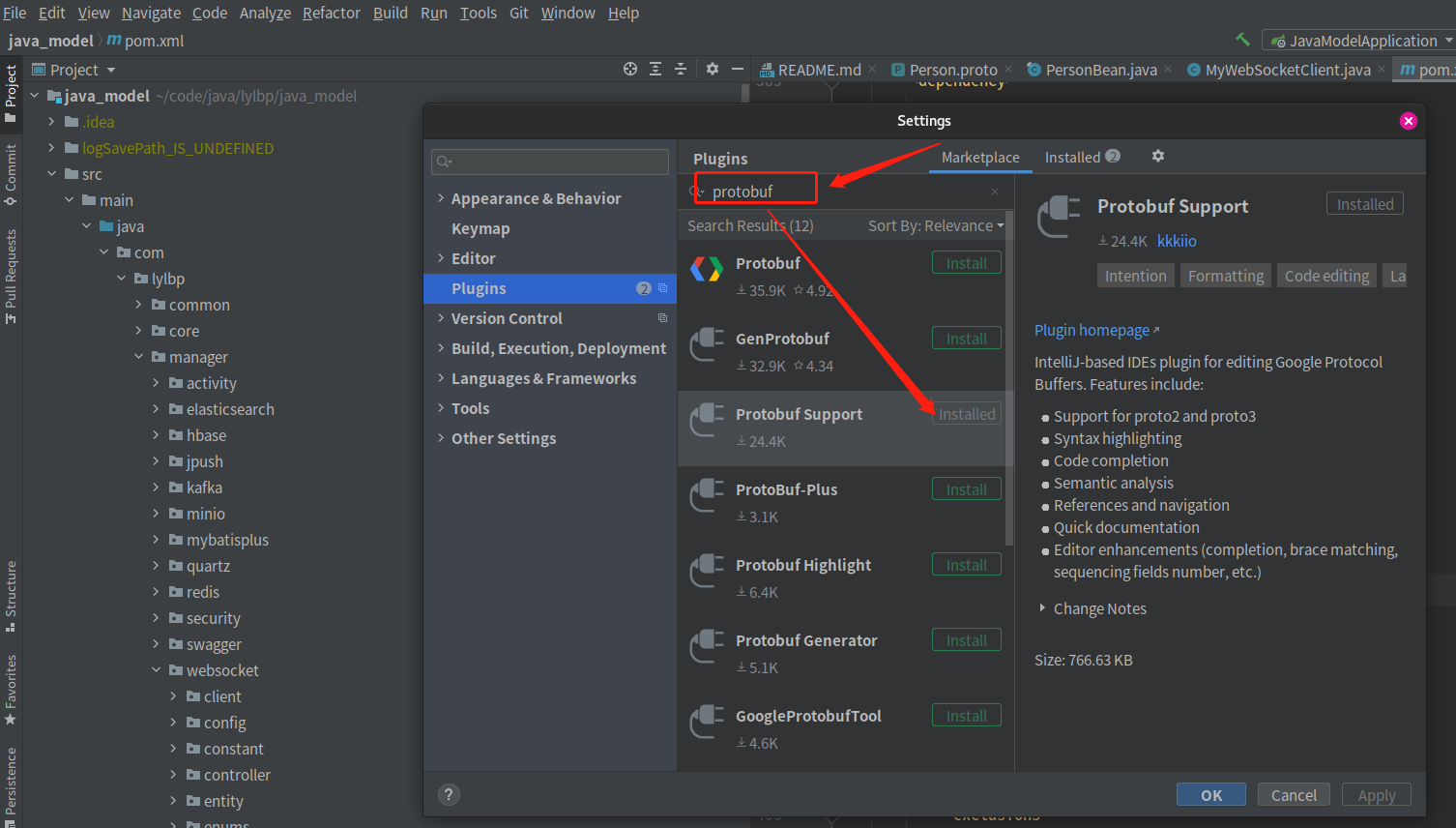
Task: Expand the Appearance & Behavior settings category
Action: click(441, 197)
